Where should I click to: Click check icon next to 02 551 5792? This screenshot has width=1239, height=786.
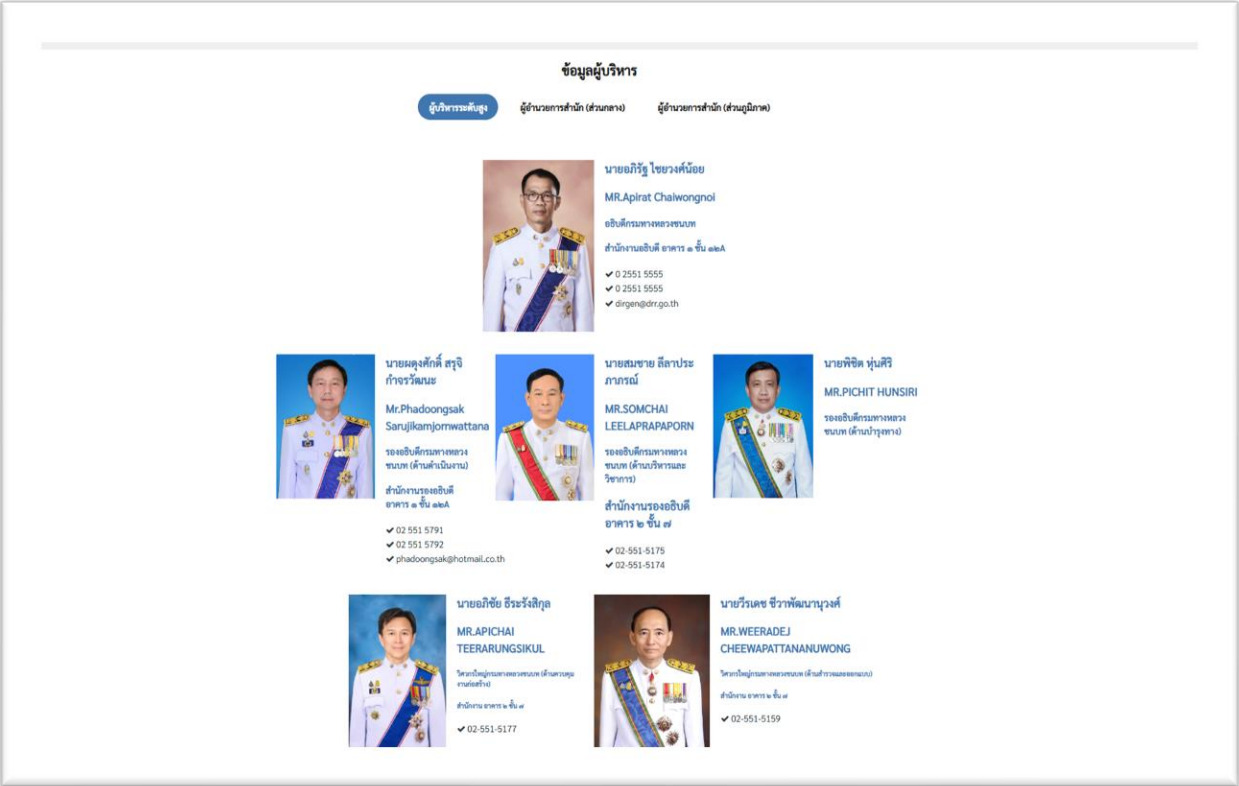(x=390, y=545)
